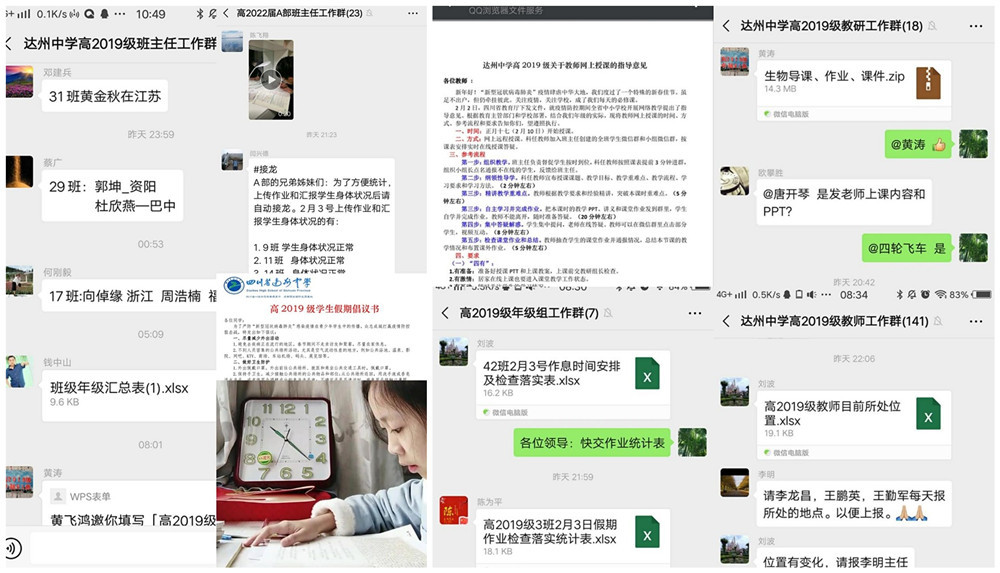Go back from 教师工作群(141)
Image resolution: width=1000 pixels, height=573 pixels.
726,321
